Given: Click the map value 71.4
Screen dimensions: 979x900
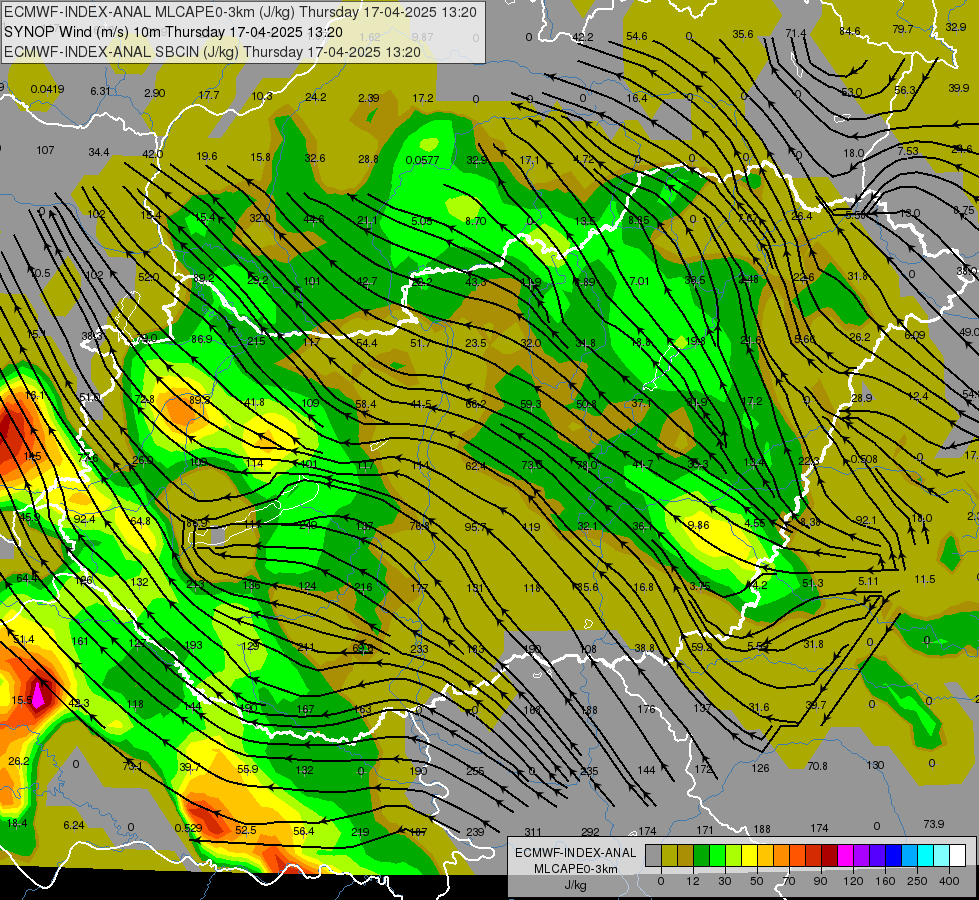Looking at the screenshot, I should tap(795, 33).
